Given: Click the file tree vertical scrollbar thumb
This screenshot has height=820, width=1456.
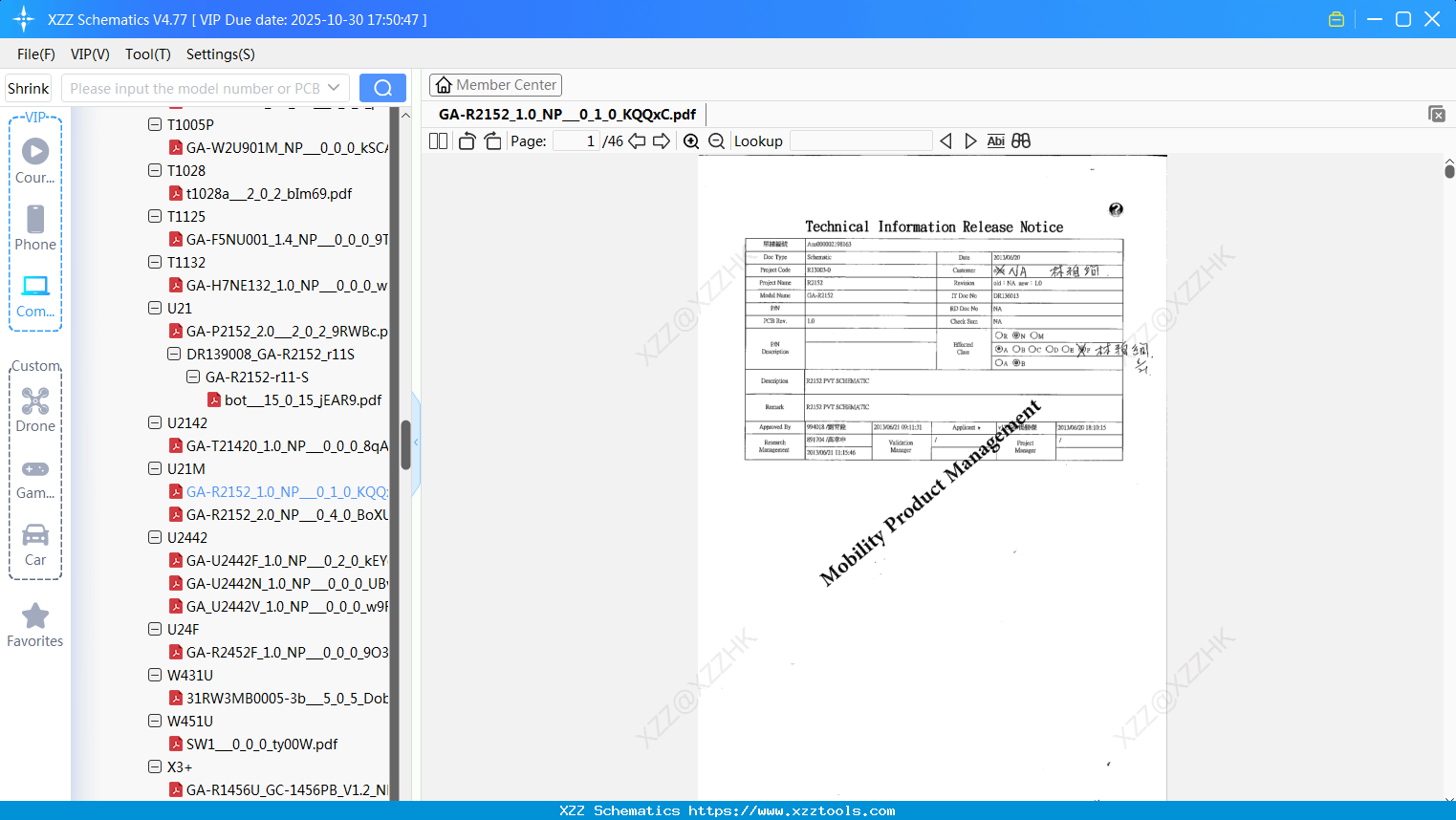Looking at the screenshot, I should [405, 444].
